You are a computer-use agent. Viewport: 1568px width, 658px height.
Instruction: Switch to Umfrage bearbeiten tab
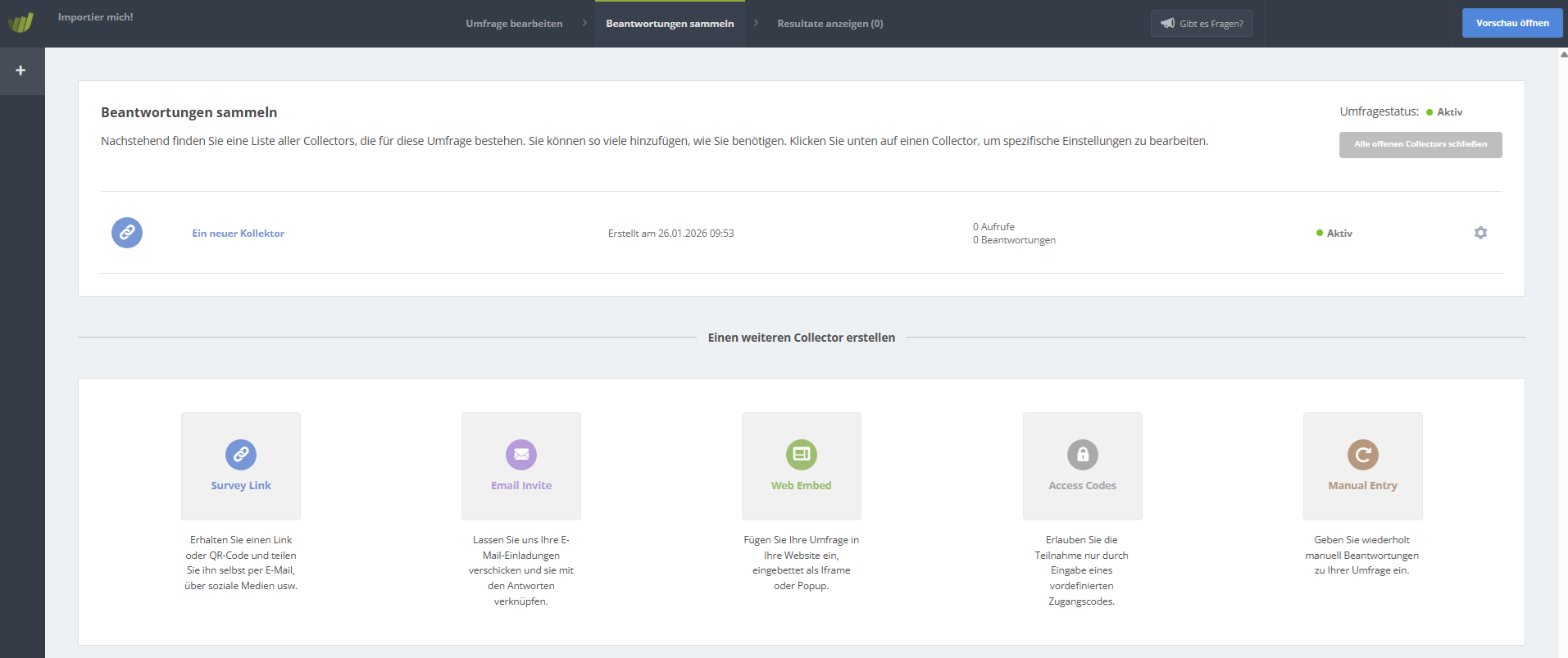point(514,24)
